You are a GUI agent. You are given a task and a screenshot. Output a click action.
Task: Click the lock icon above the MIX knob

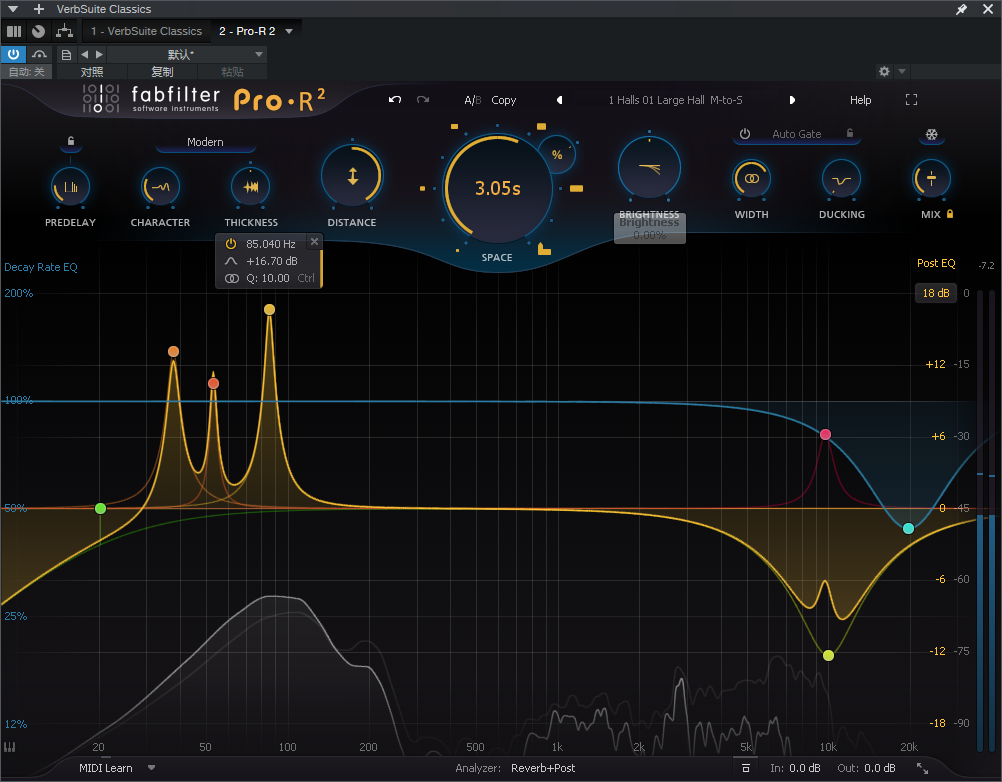point(948,213)
